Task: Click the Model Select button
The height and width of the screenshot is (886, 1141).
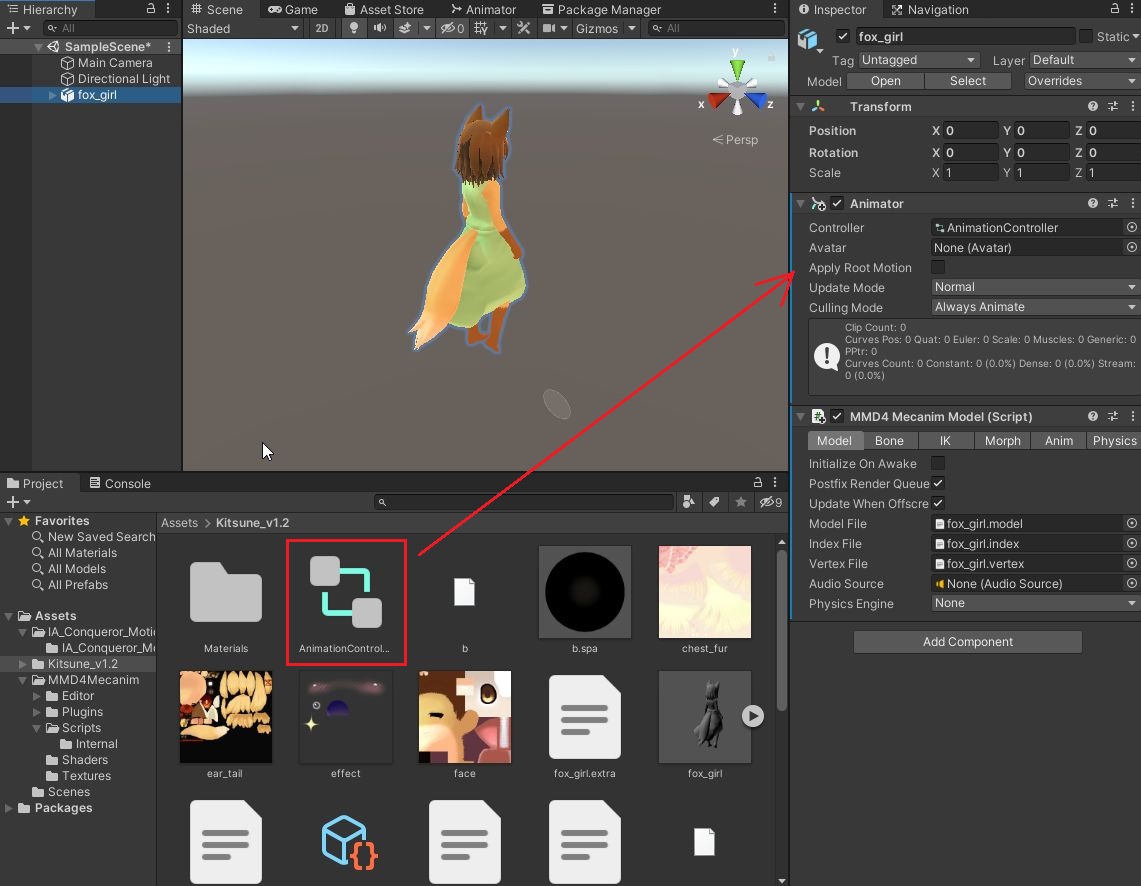Action: point(967,81)
